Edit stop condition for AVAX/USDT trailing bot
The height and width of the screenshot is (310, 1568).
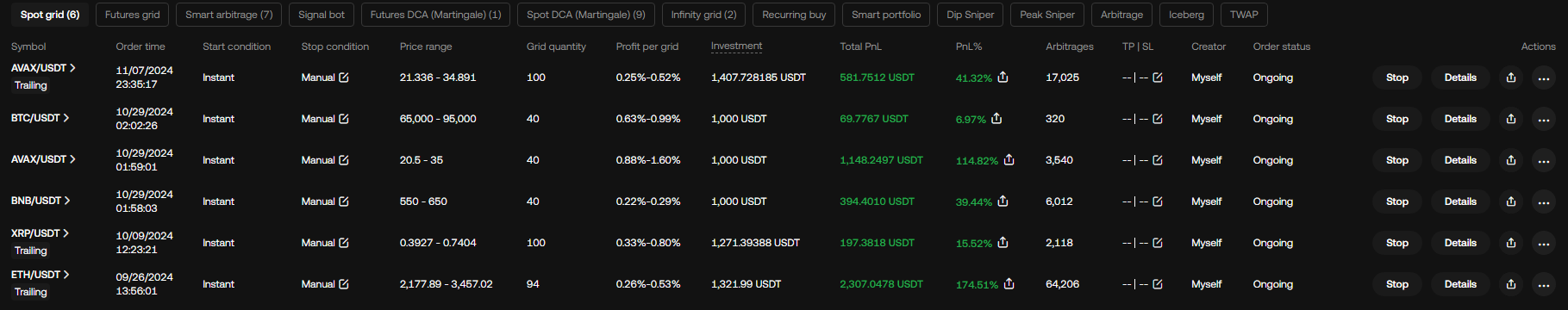coord(344,77)
